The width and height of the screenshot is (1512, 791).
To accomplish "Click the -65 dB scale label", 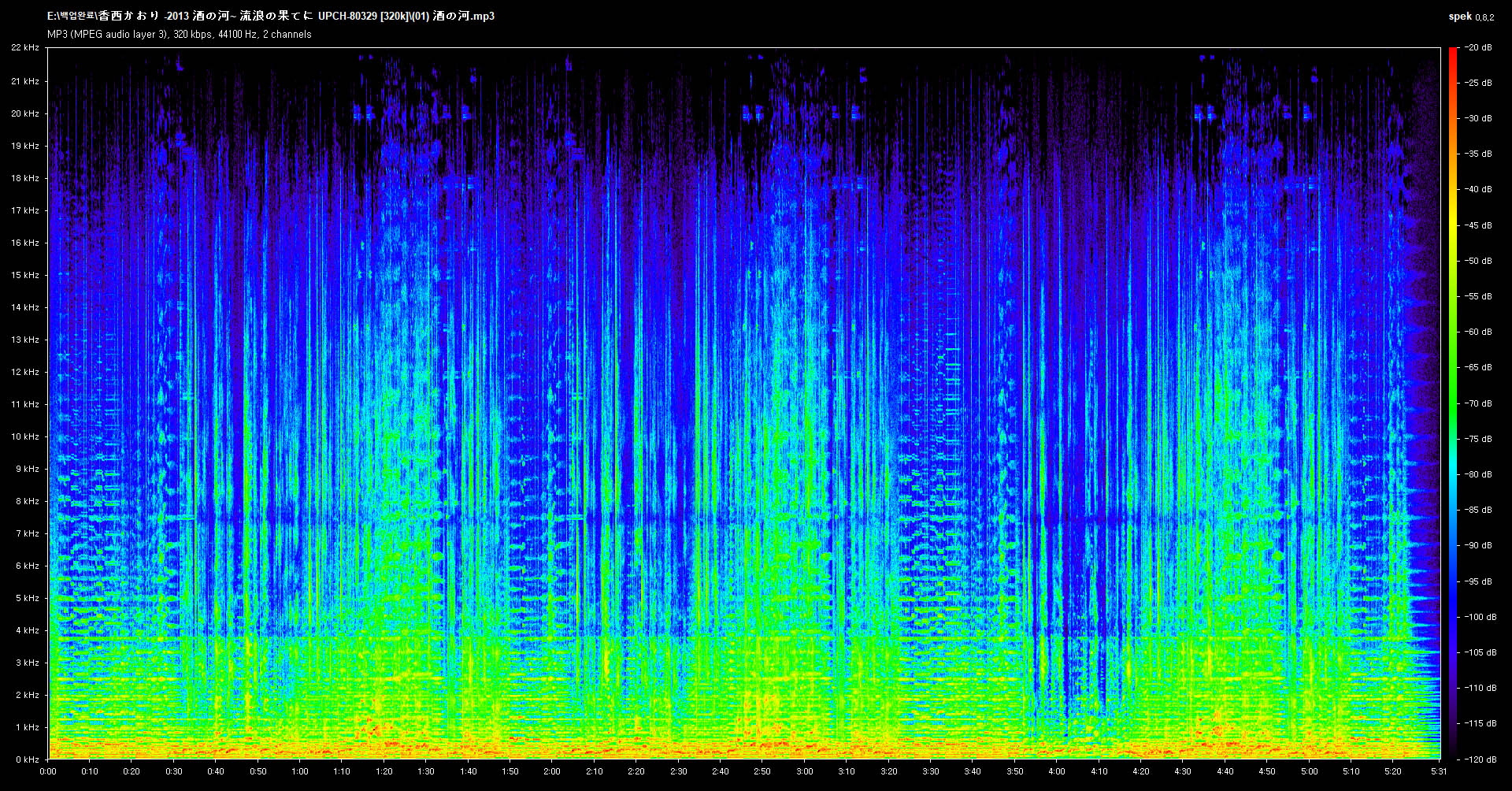I will [1479, 367].
